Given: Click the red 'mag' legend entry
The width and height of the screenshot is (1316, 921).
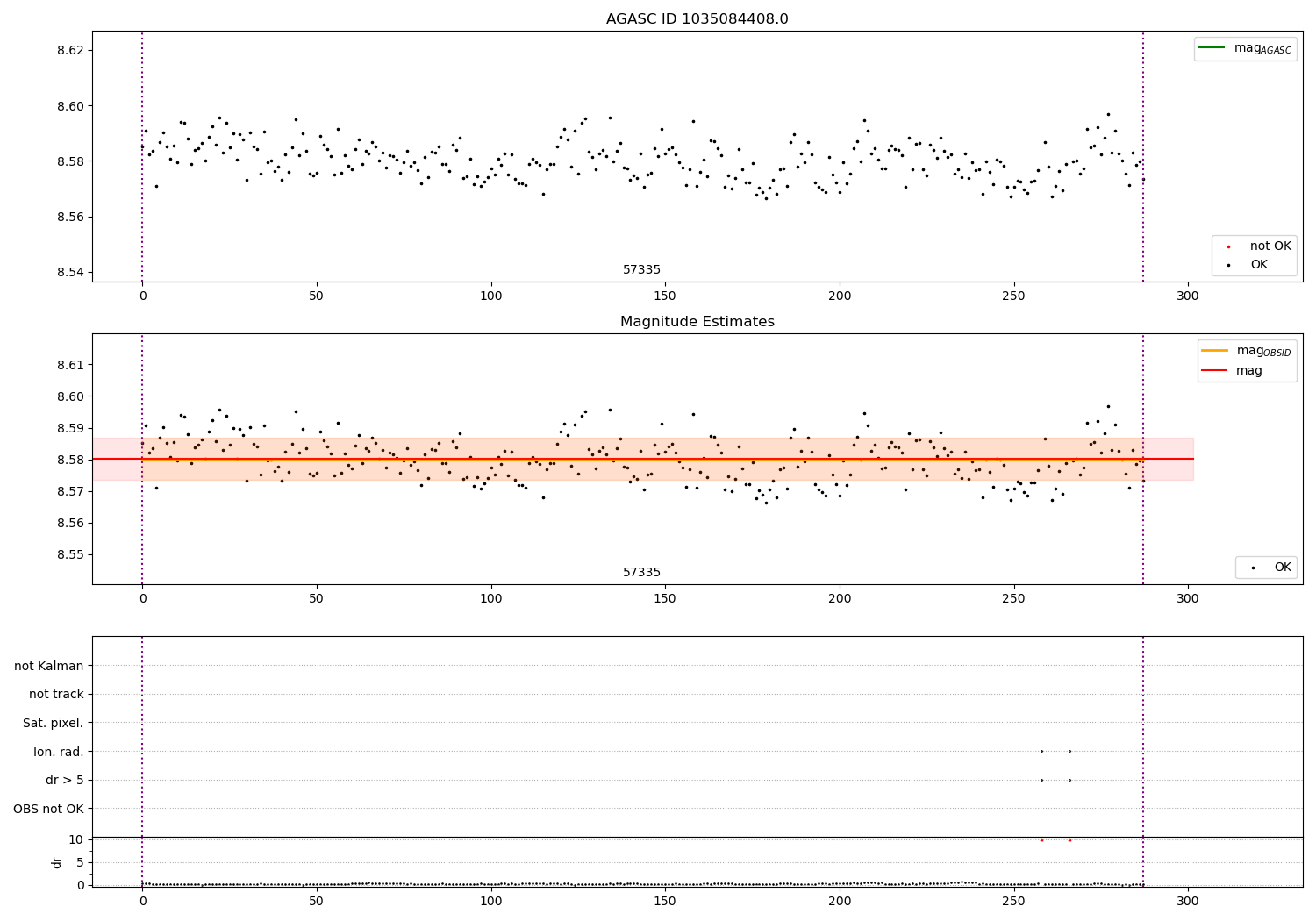Looking at the screenshot, I should coord(1232,371).
